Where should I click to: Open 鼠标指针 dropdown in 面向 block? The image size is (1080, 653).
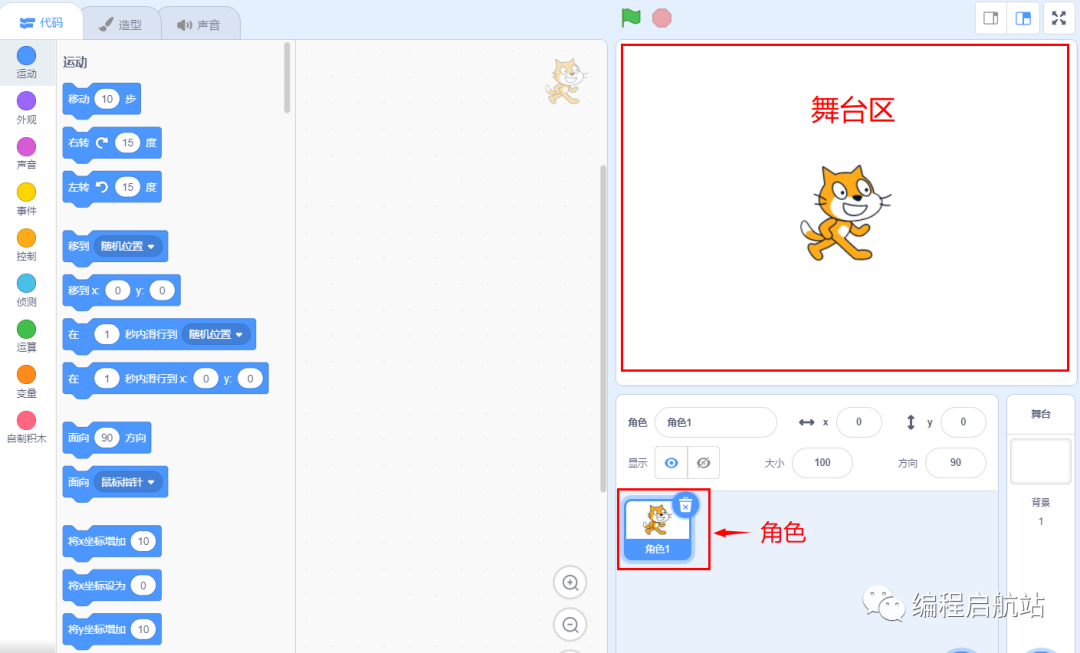[x=128, y=482]
